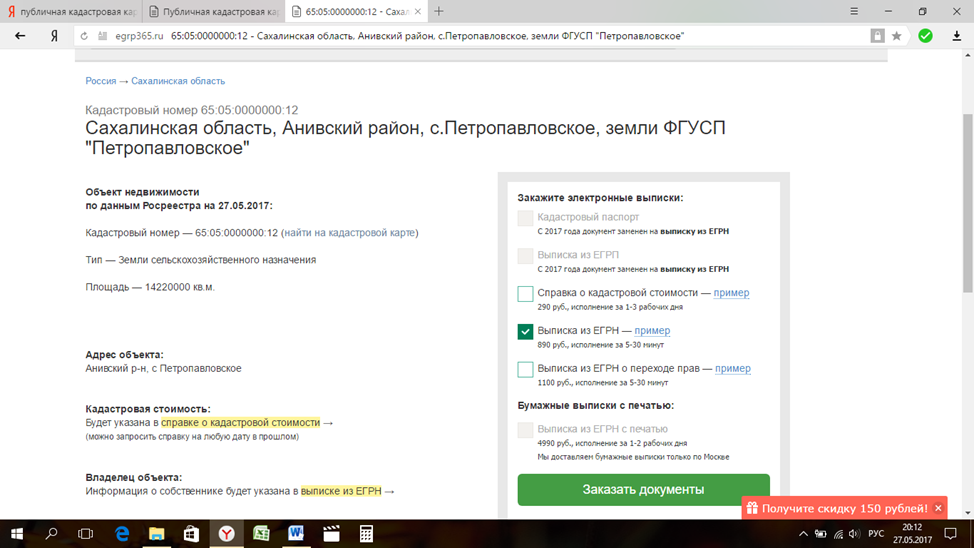
Task: Click the green Protect checkmark icon
Action: [926, 36]
